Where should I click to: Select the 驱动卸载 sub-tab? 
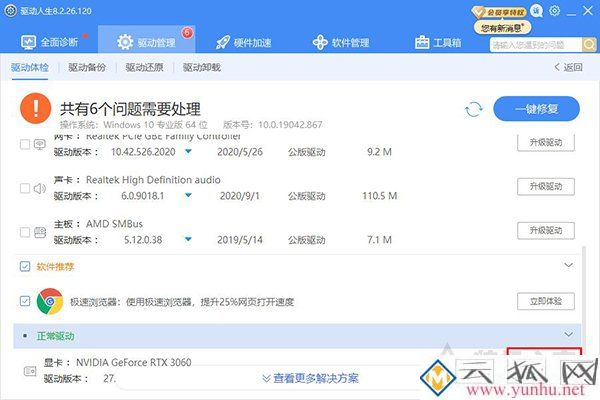[202, 67]
